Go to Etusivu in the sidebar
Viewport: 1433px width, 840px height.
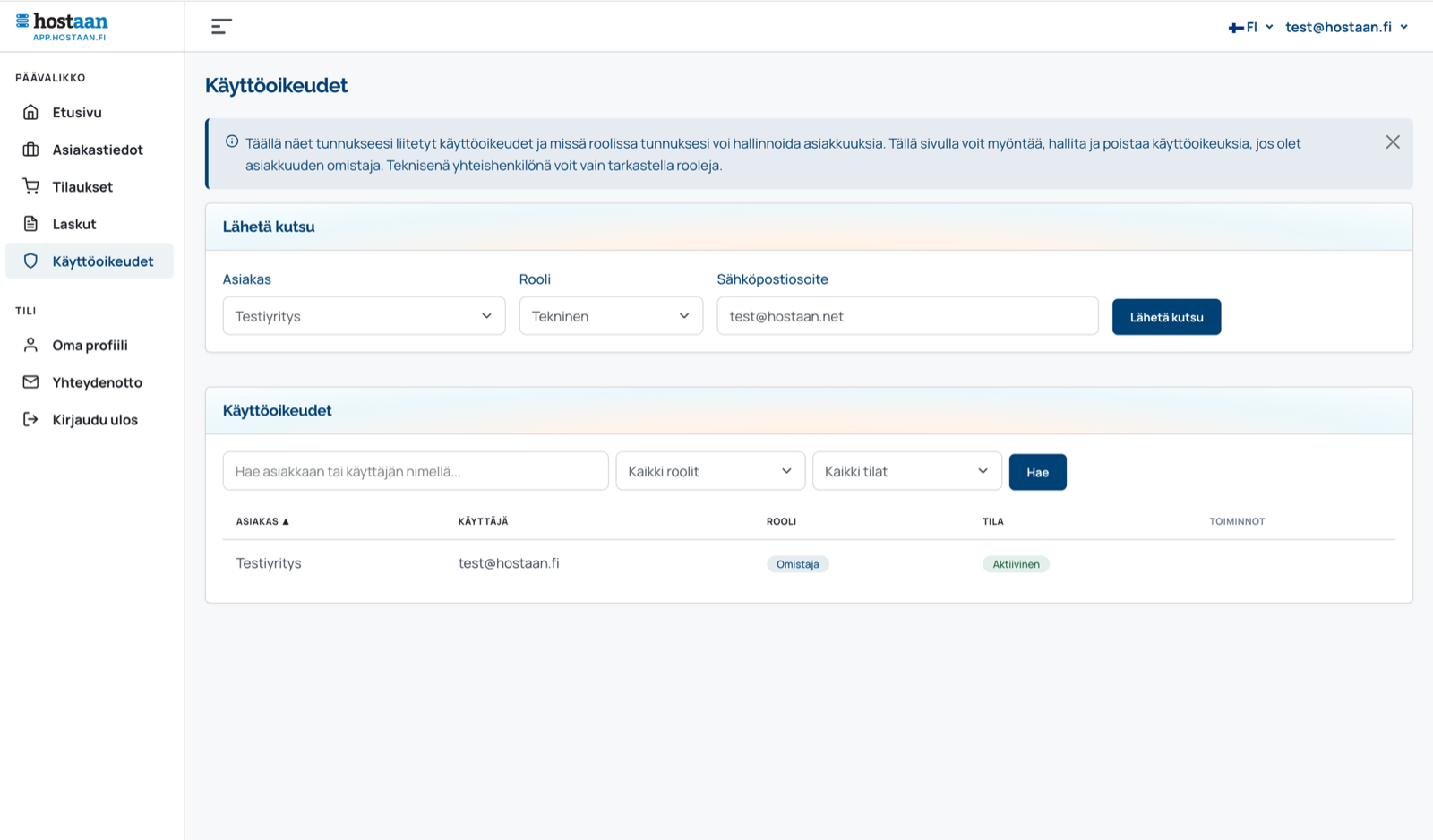(x=90, y=112)
